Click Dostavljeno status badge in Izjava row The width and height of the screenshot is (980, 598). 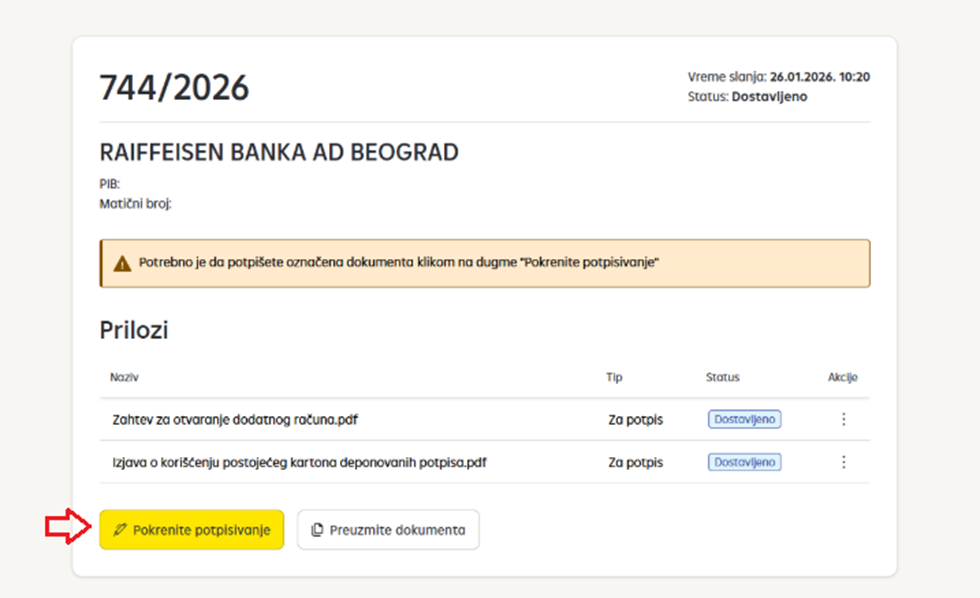click(x=744, y=462)
